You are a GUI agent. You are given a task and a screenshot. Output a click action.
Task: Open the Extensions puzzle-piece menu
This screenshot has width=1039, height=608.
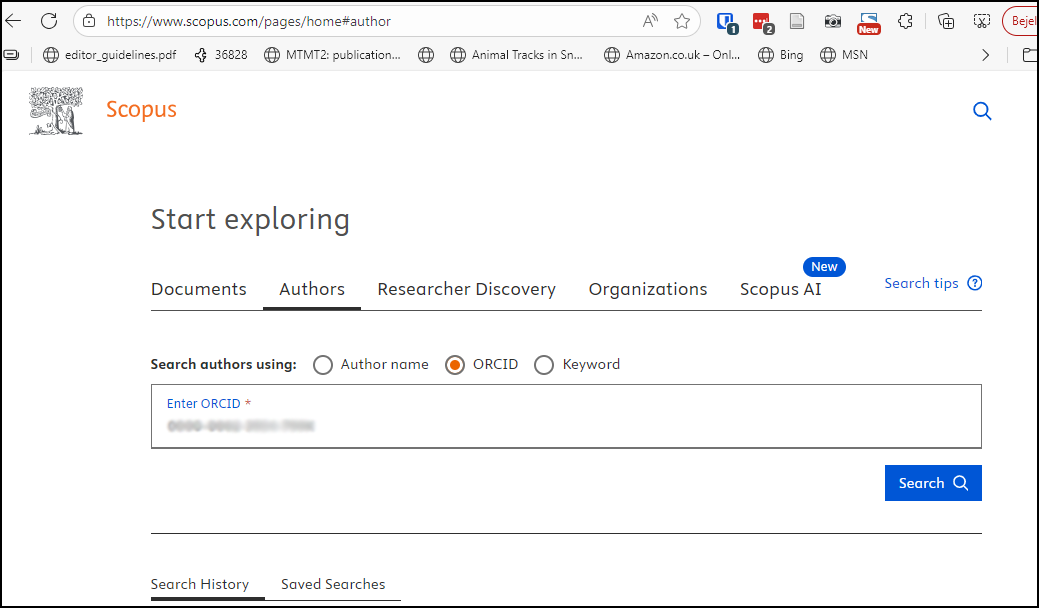pyautogui.click(x=905, y=21)
